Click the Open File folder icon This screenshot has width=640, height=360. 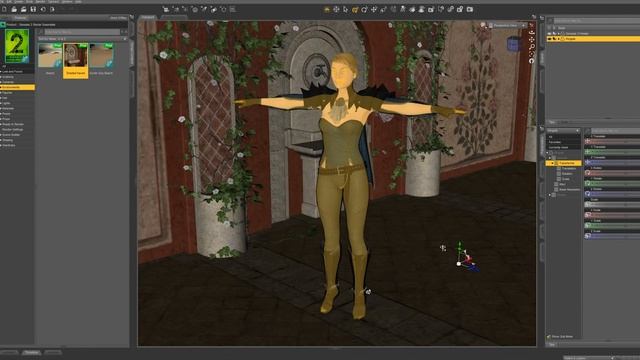(14, 9)
